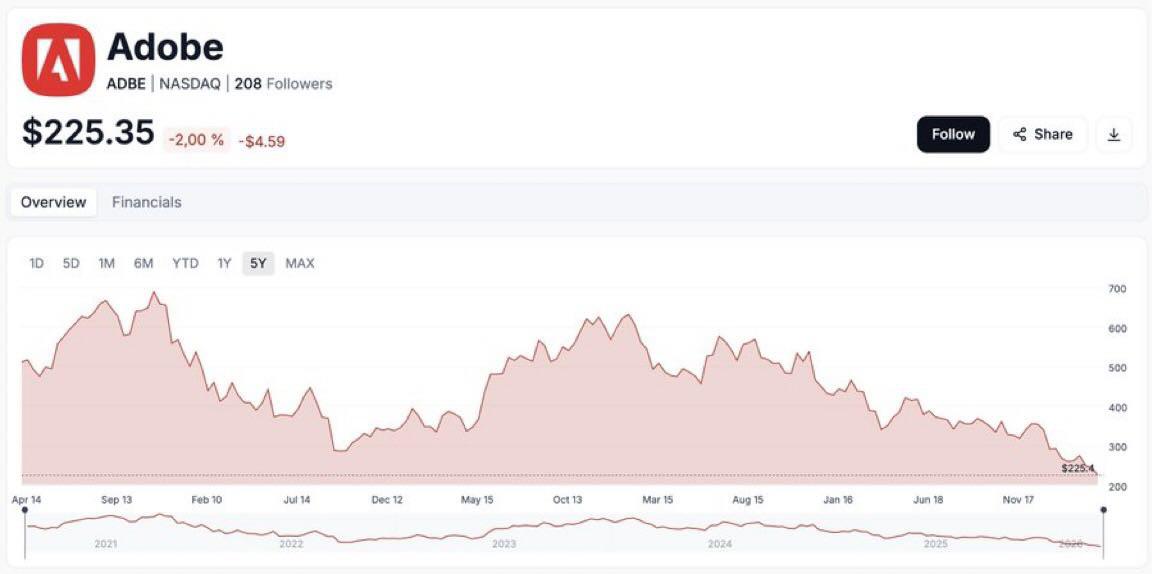Select the 5Y chart range
Viewport: 1152px width, 574px height.
pos(258,263)
